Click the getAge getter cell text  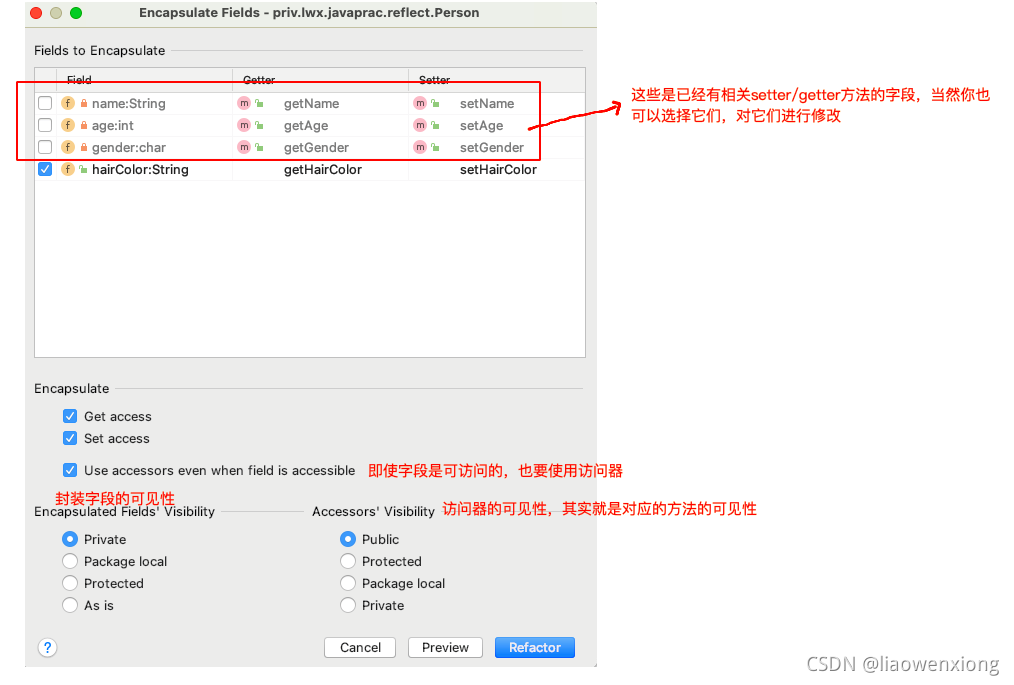click(x=306, y=125)
